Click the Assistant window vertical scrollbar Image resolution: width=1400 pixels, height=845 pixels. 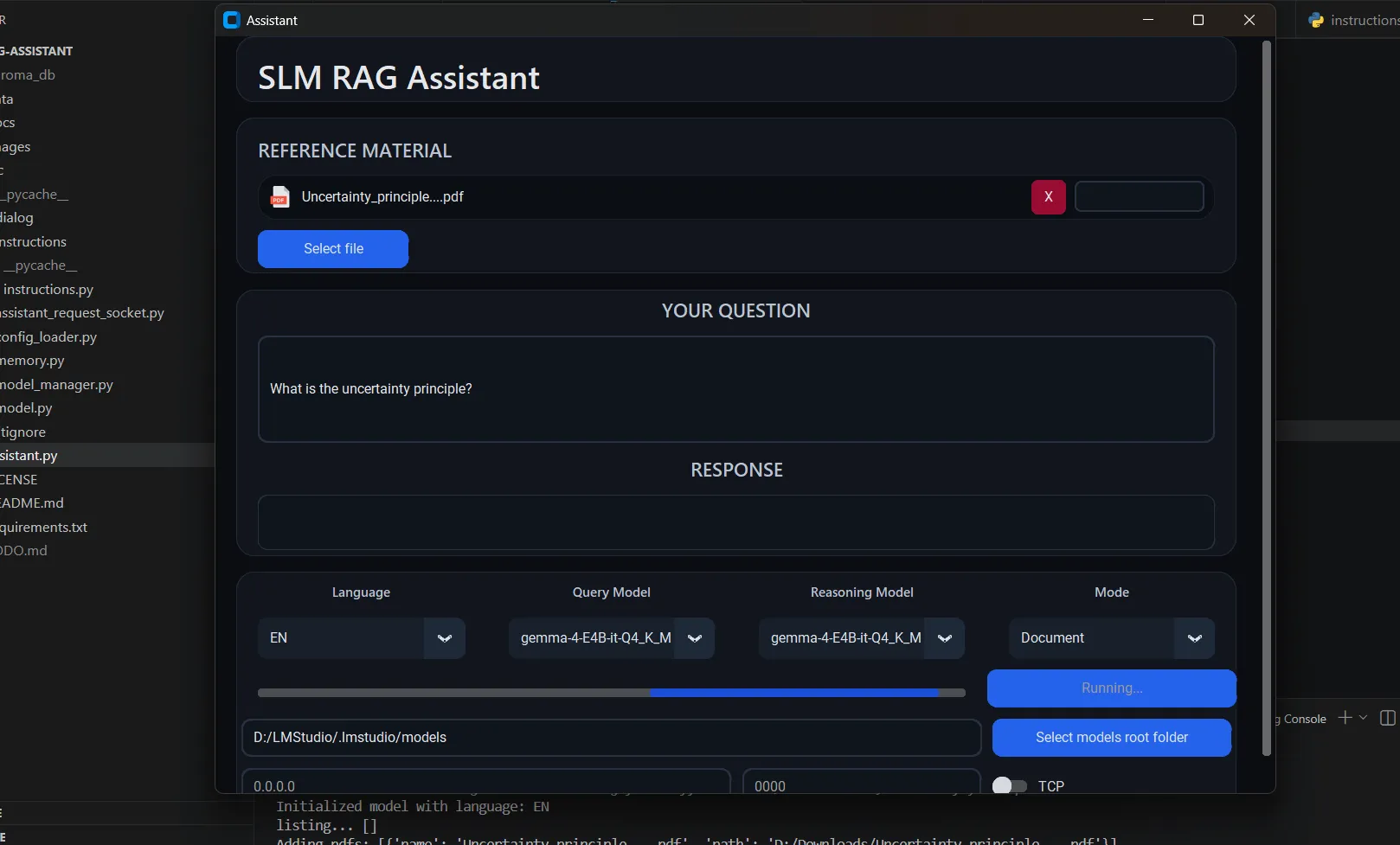[1267, 398]
